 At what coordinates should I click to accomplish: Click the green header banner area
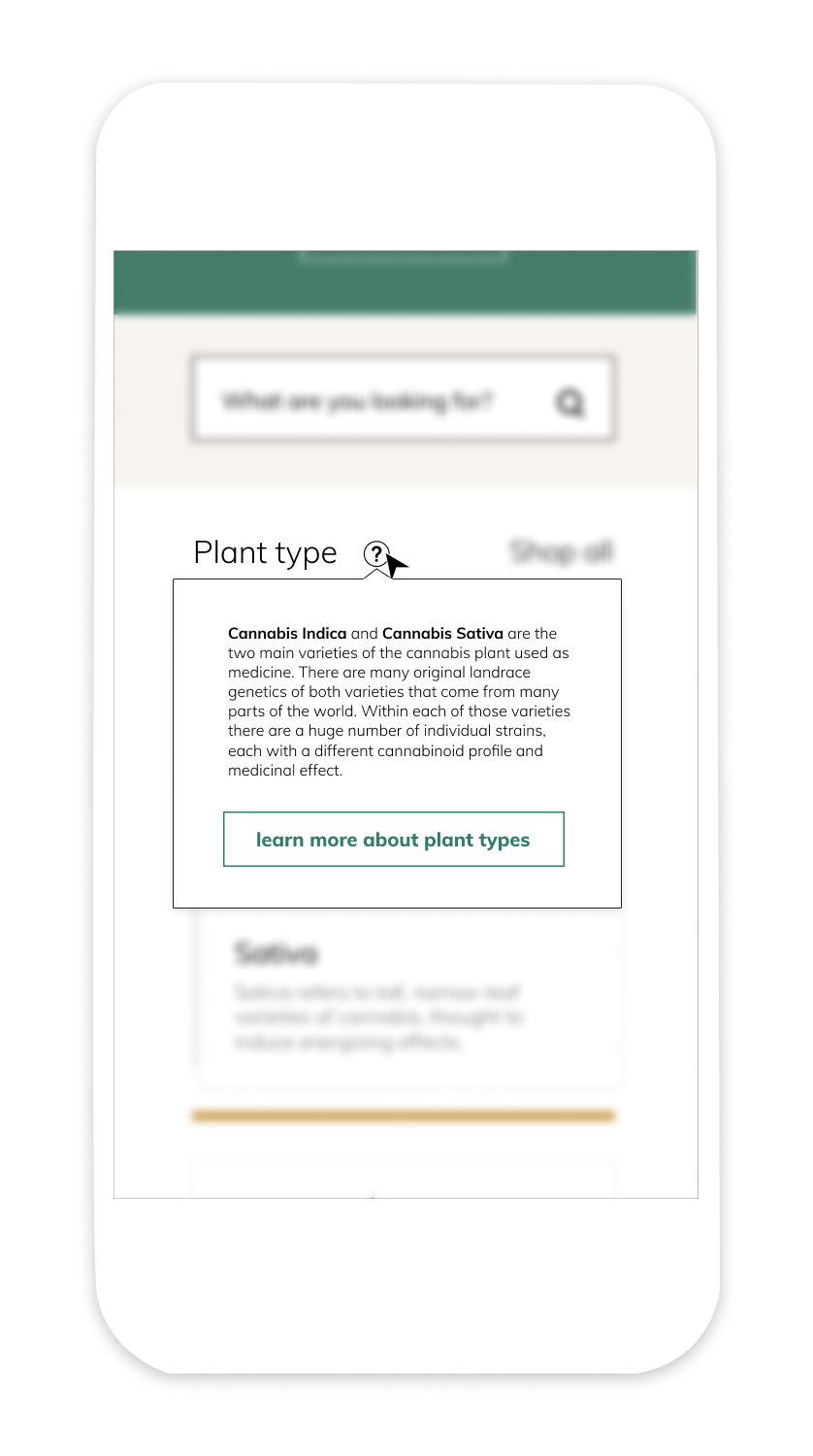point(406,282)
